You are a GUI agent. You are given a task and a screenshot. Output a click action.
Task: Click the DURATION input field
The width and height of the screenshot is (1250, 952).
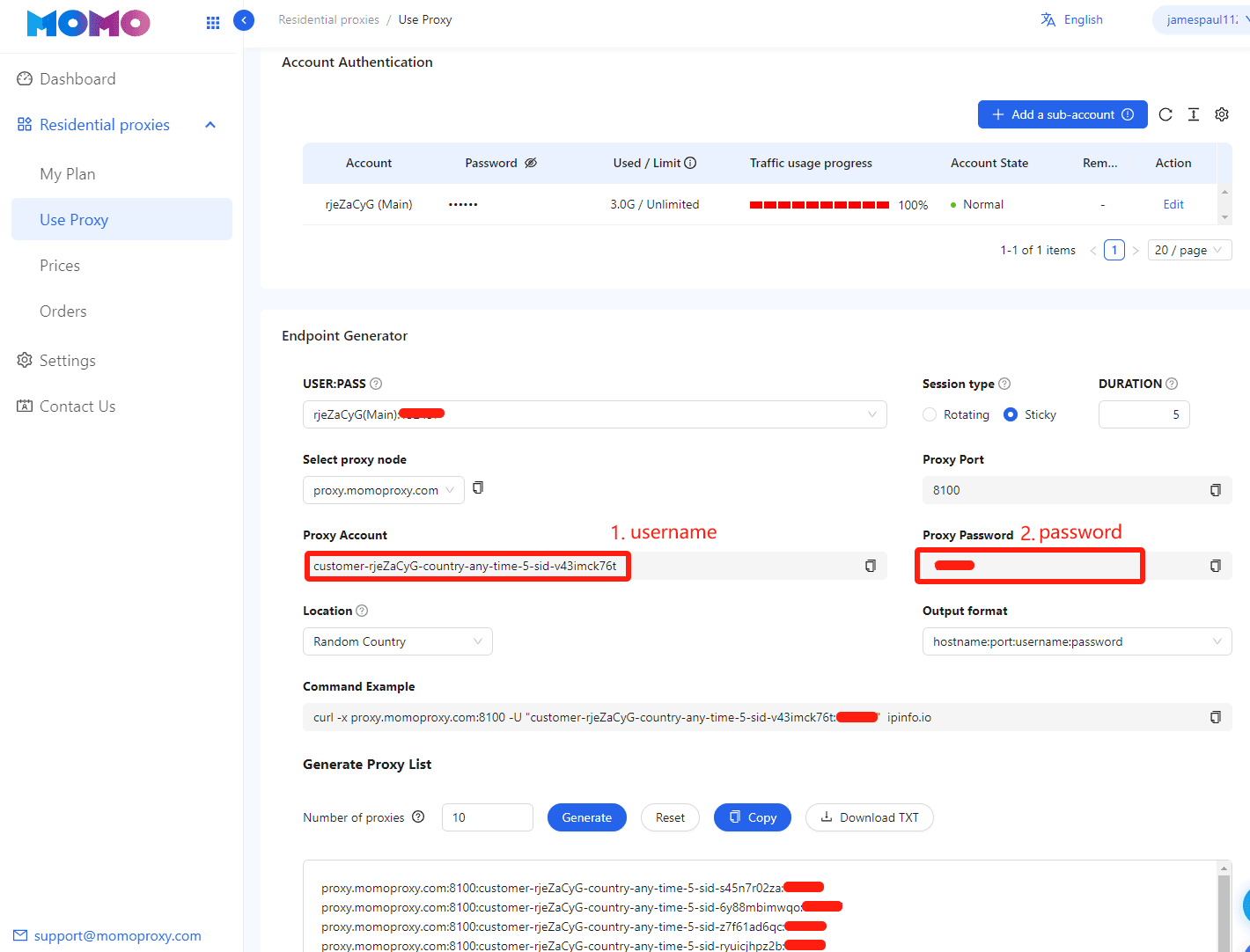click(x=1144, y=414)
